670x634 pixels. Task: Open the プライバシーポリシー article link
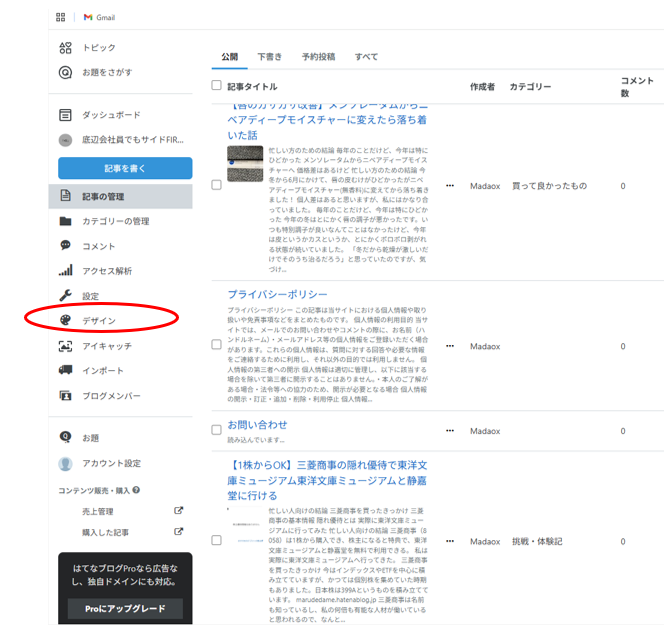tap(277, 294)
